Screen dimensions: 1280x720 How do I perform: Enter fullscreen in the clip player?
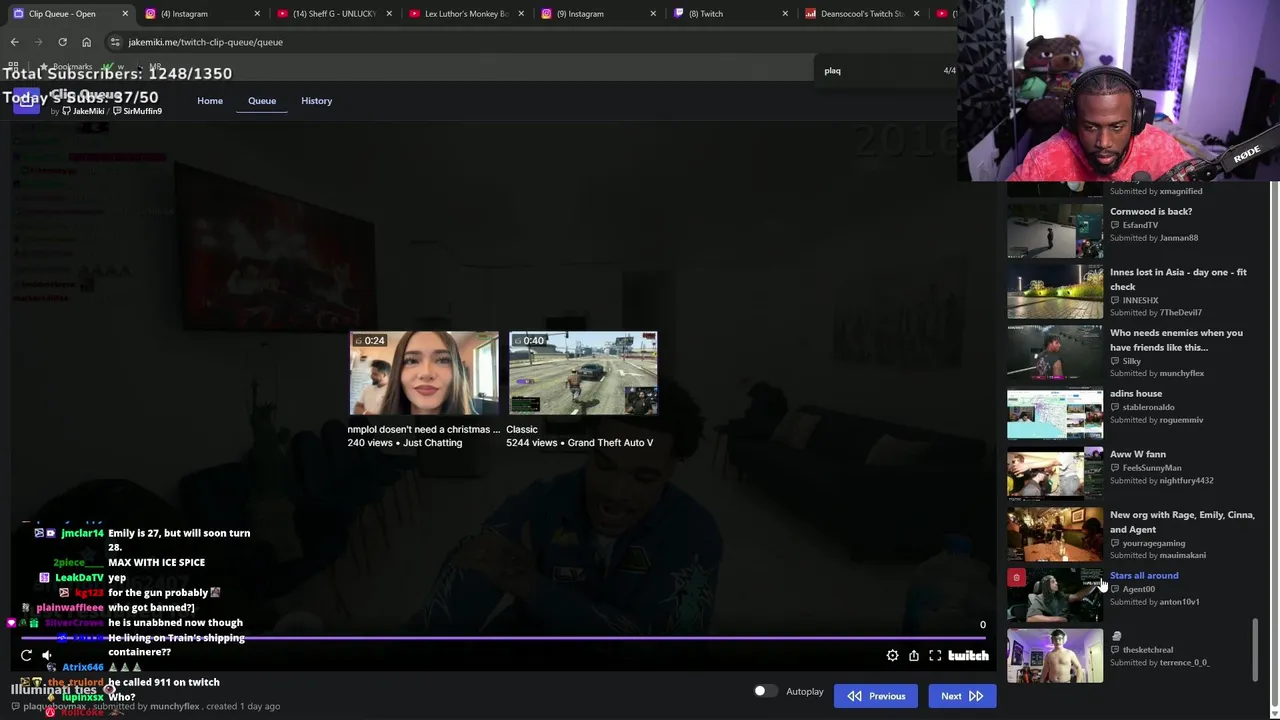[935, 656]
